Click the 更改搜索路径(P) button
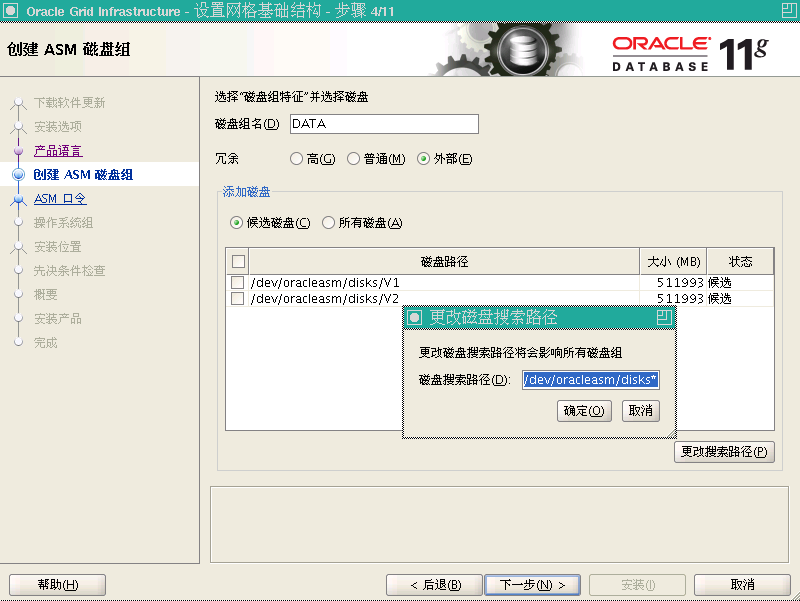Image resolution: width=800 pixels, height=601 pixels. pyautogui.click(x=723, y=452)
